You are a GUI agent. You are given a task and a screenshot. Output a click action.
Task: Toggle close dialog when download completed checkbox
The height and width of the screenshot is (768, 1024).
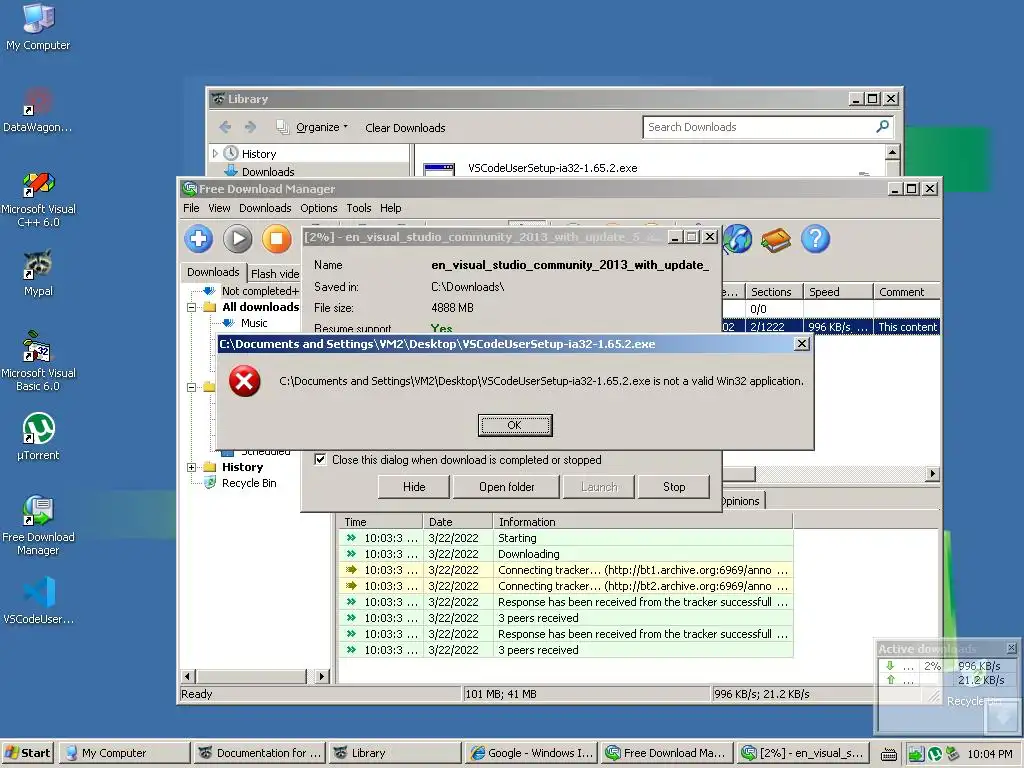(x=320, y=459)
